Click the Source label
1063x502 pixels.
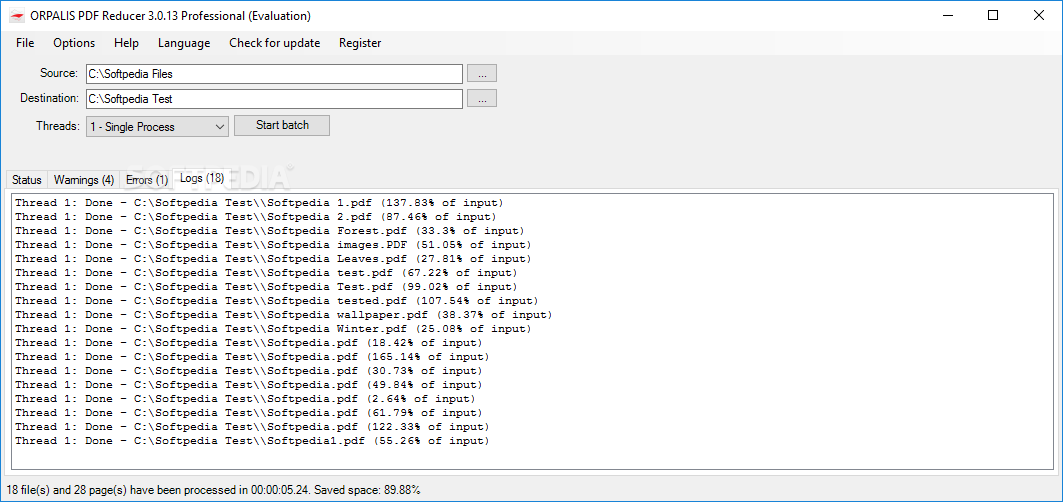(x=59, y=73)
